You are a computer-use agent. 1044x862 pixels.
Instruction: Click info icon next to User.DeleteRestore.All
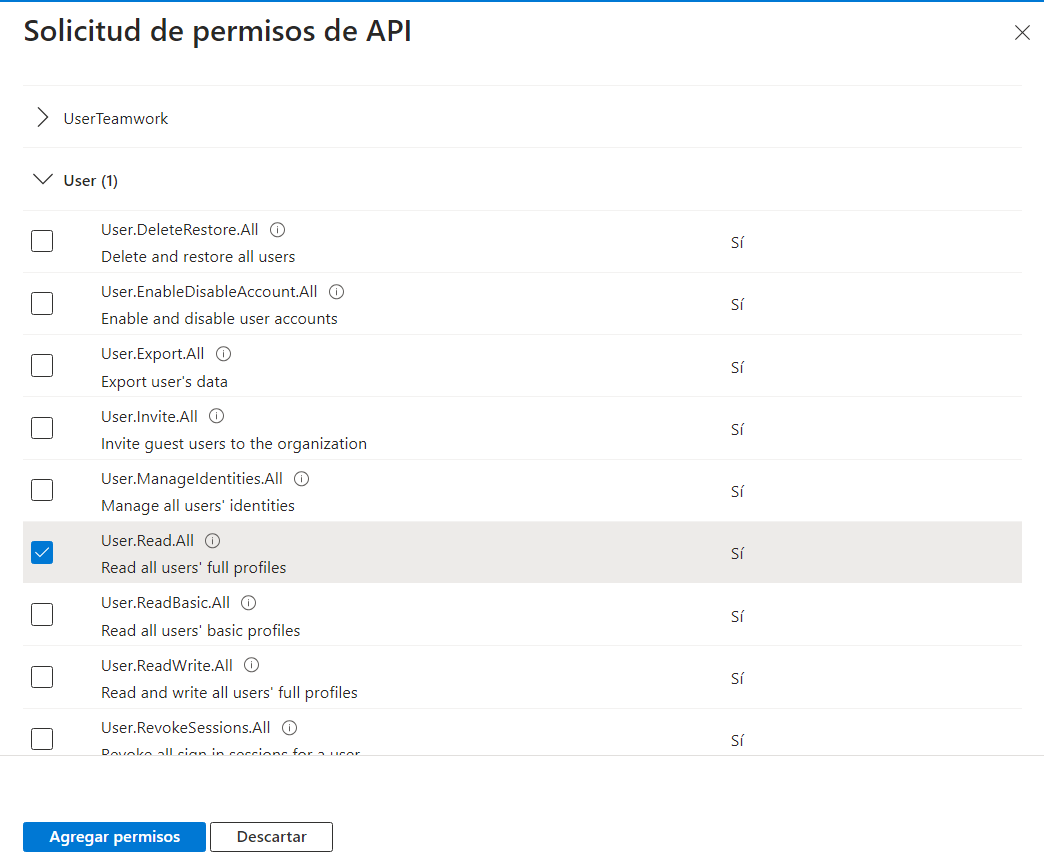[278, 230]
